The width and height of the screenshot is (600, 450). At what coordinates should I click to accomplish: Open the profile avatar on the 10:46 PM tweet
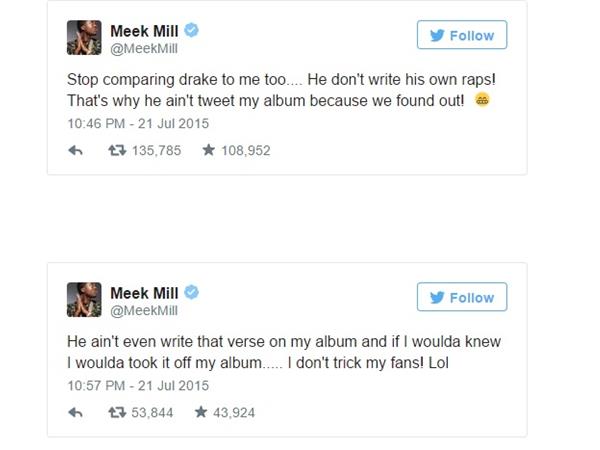pyautogui.click(x=84, y=39)
